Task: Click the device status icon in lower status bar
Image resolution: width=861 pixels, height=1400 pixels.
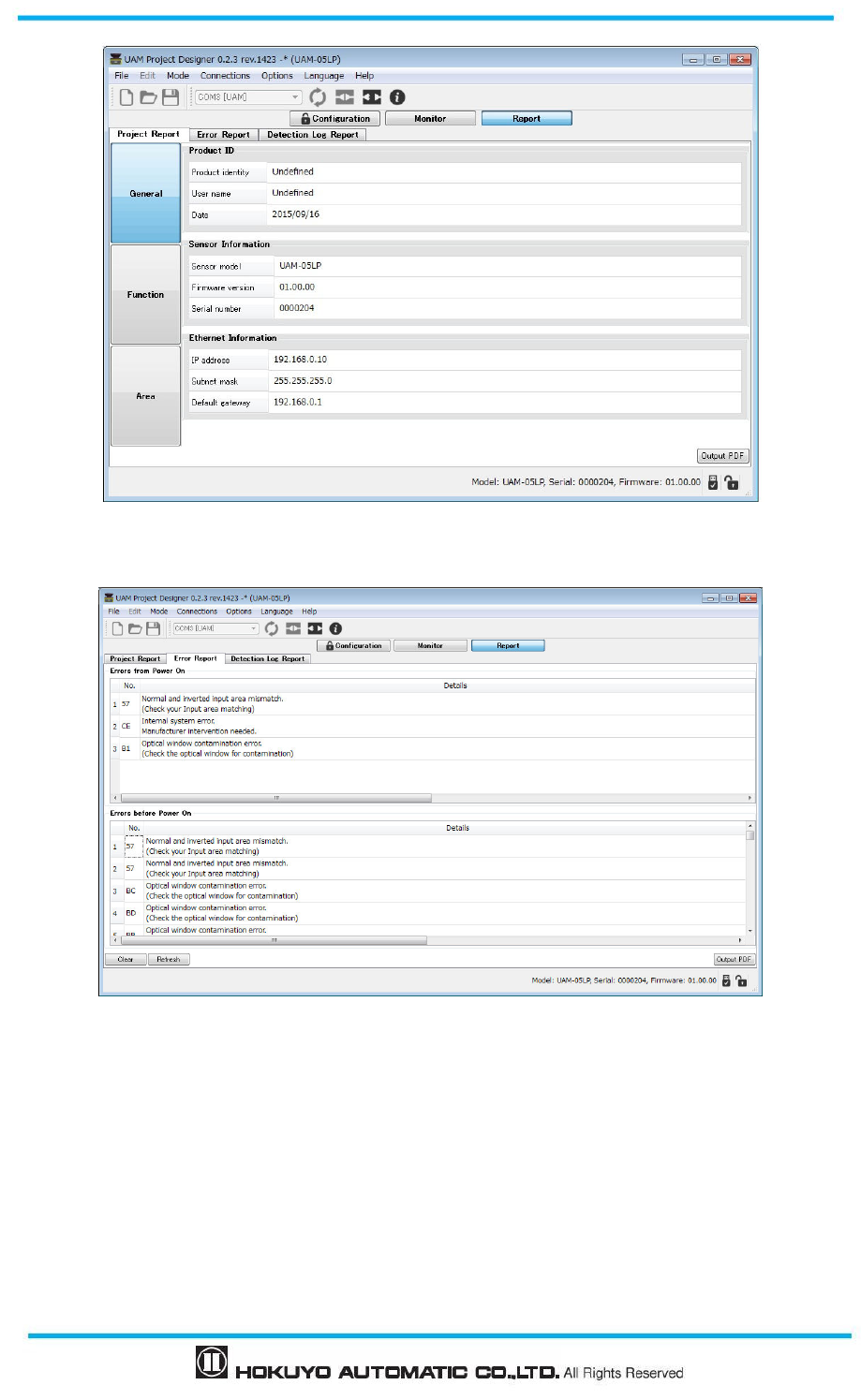Action: (x=726, y=980)
